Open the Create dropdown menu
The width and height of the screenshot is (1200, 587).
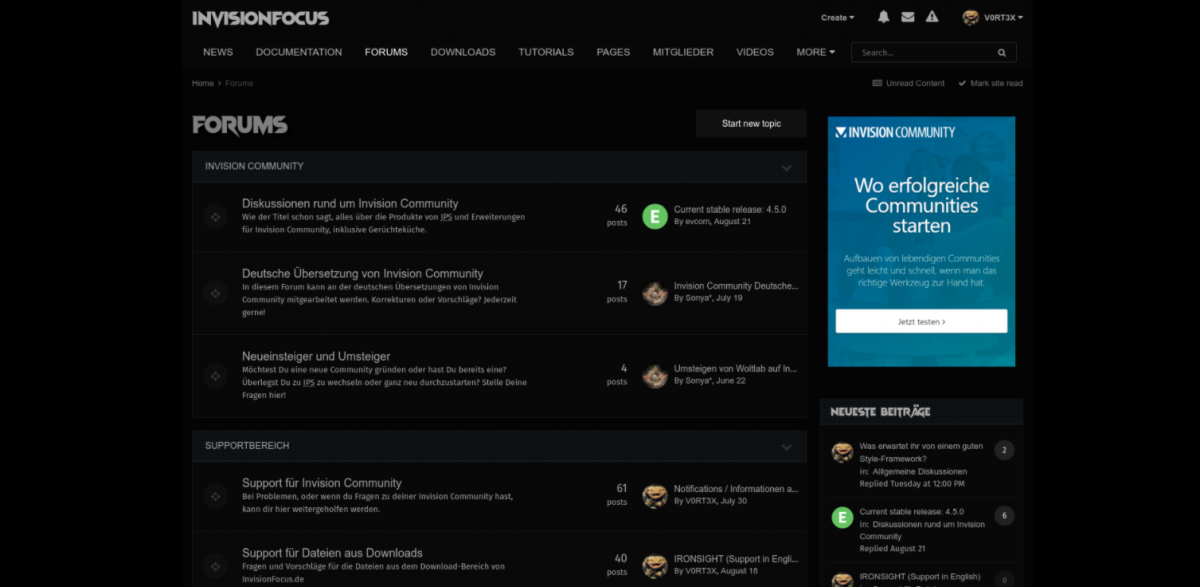837,17
